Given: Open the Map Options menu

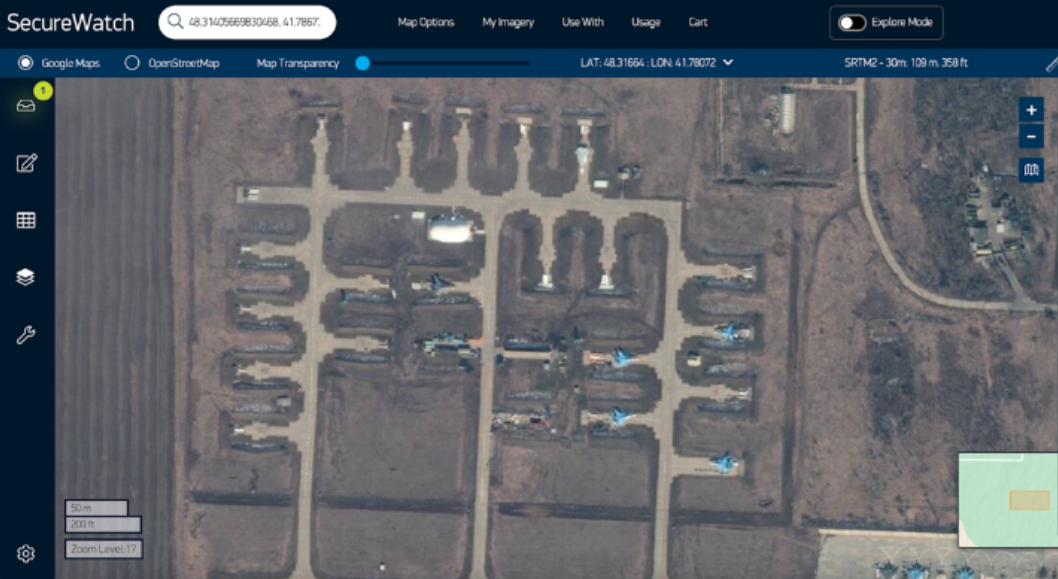Looking at the screenshot, I should pos(425,22).
